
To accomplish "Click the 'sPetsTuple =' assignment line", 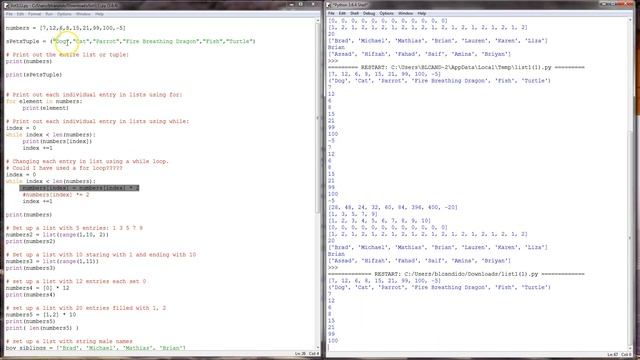I will pos(130,41).
